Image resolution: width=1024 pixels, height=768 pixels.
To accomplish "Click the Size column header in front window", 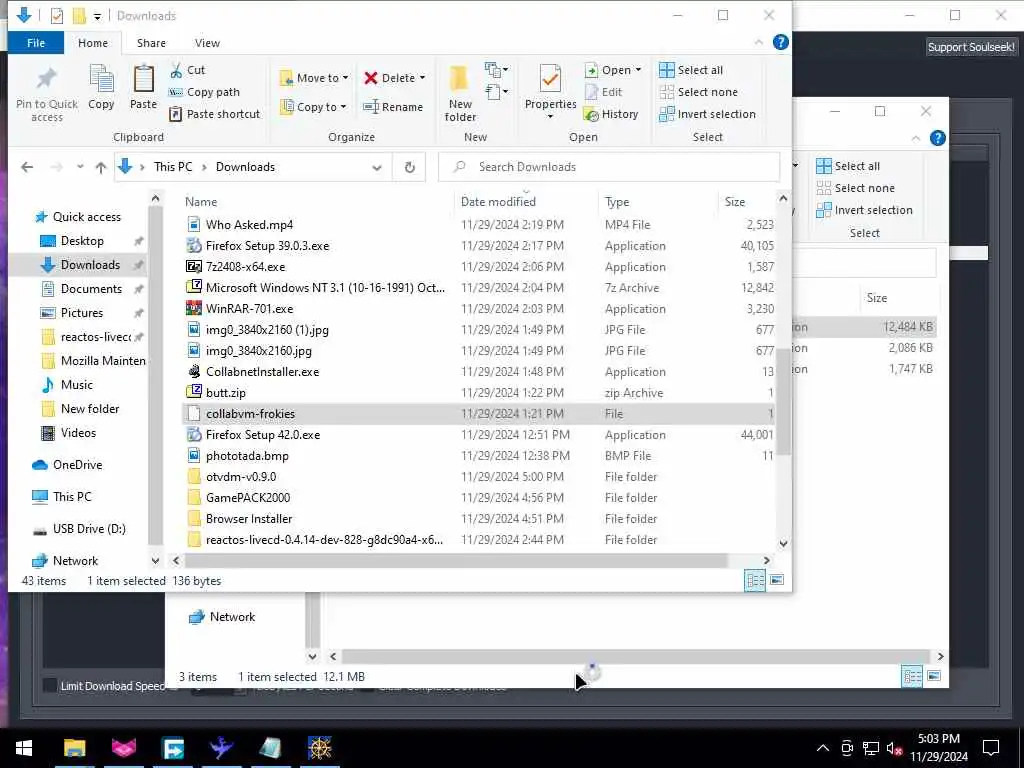I will [x=746, y=202].
